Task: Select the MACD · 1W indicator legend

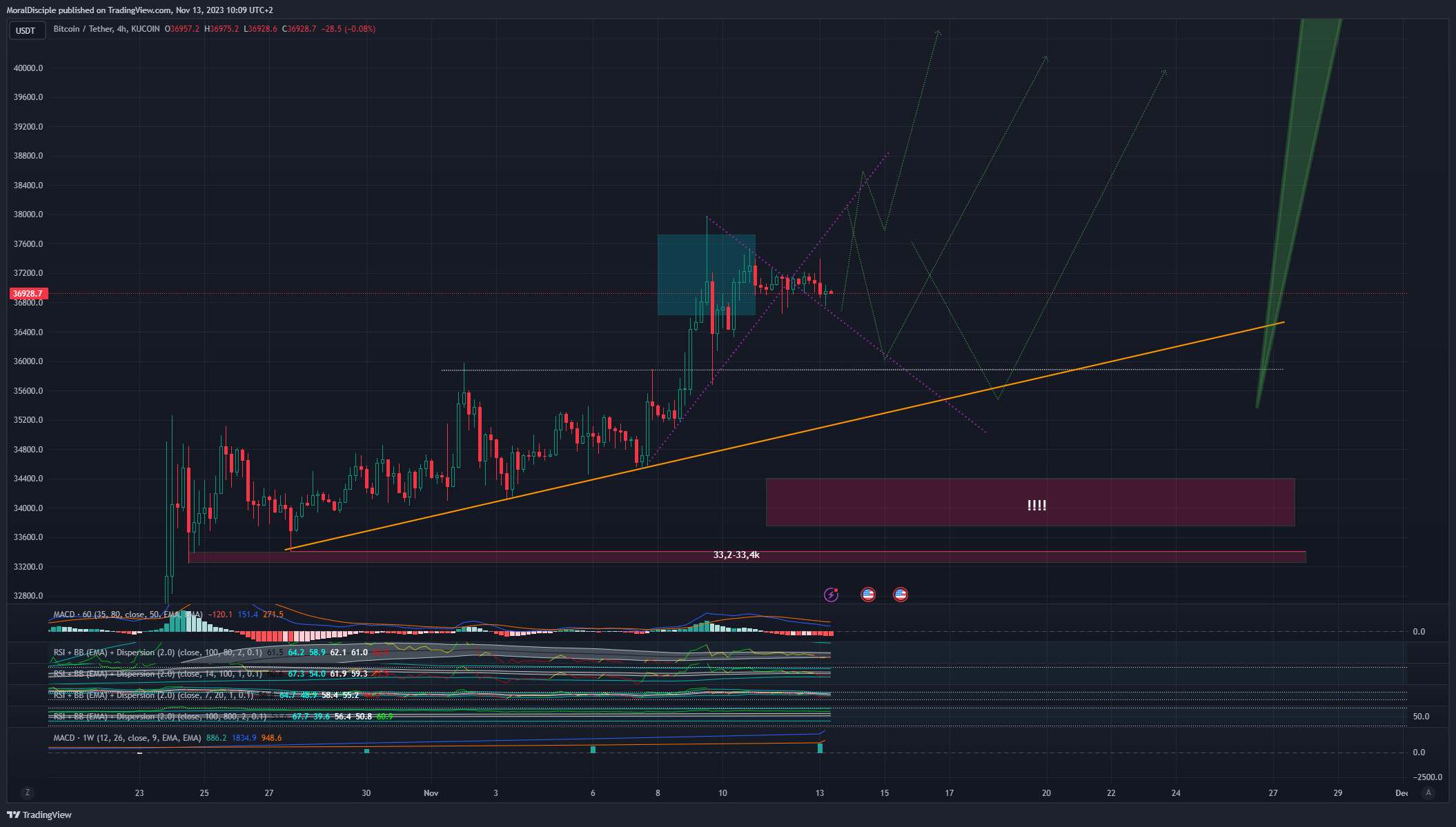Action: 128,737
